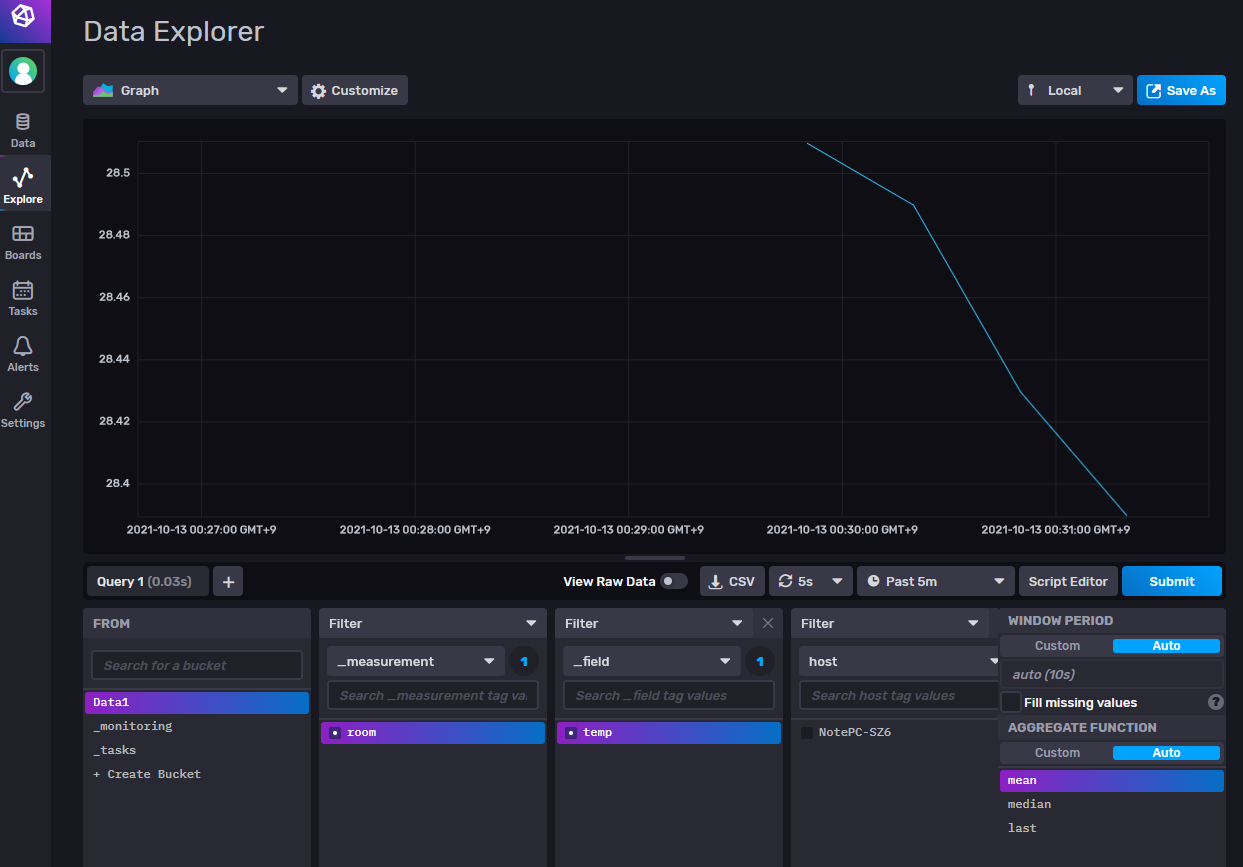Click the Create Bucket link
The height and width of the screenshot is (867, 1243).
click(146, 773)
